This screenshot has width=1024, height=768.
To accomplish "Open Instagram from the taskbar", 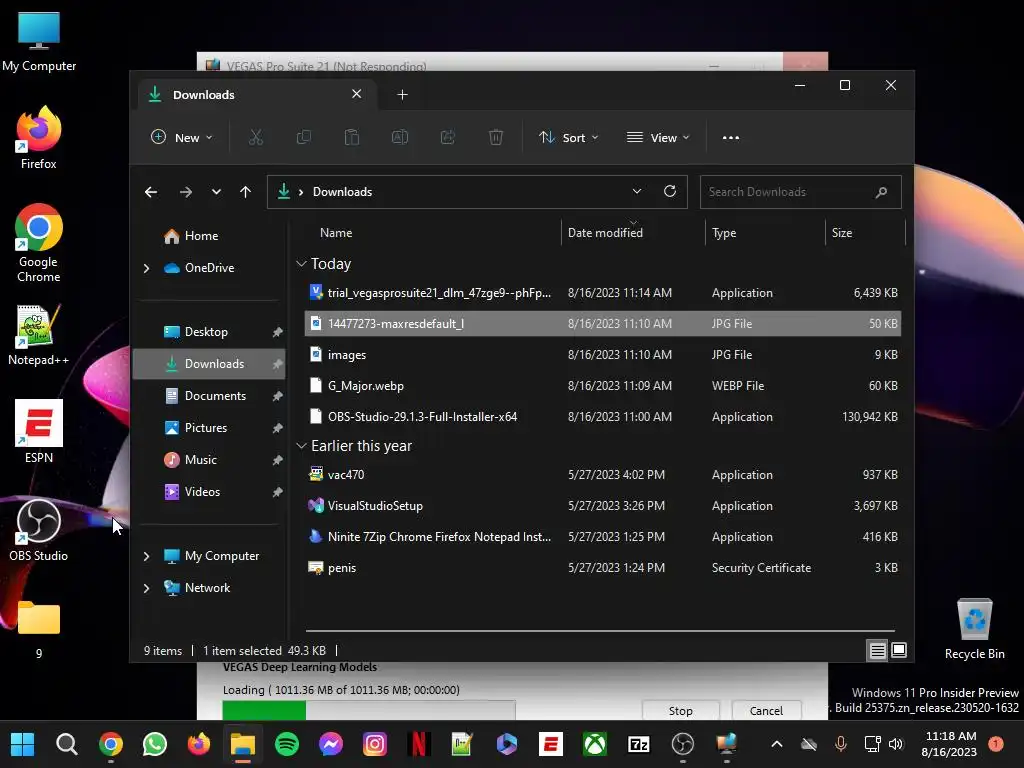I will [x=375, y=744].
